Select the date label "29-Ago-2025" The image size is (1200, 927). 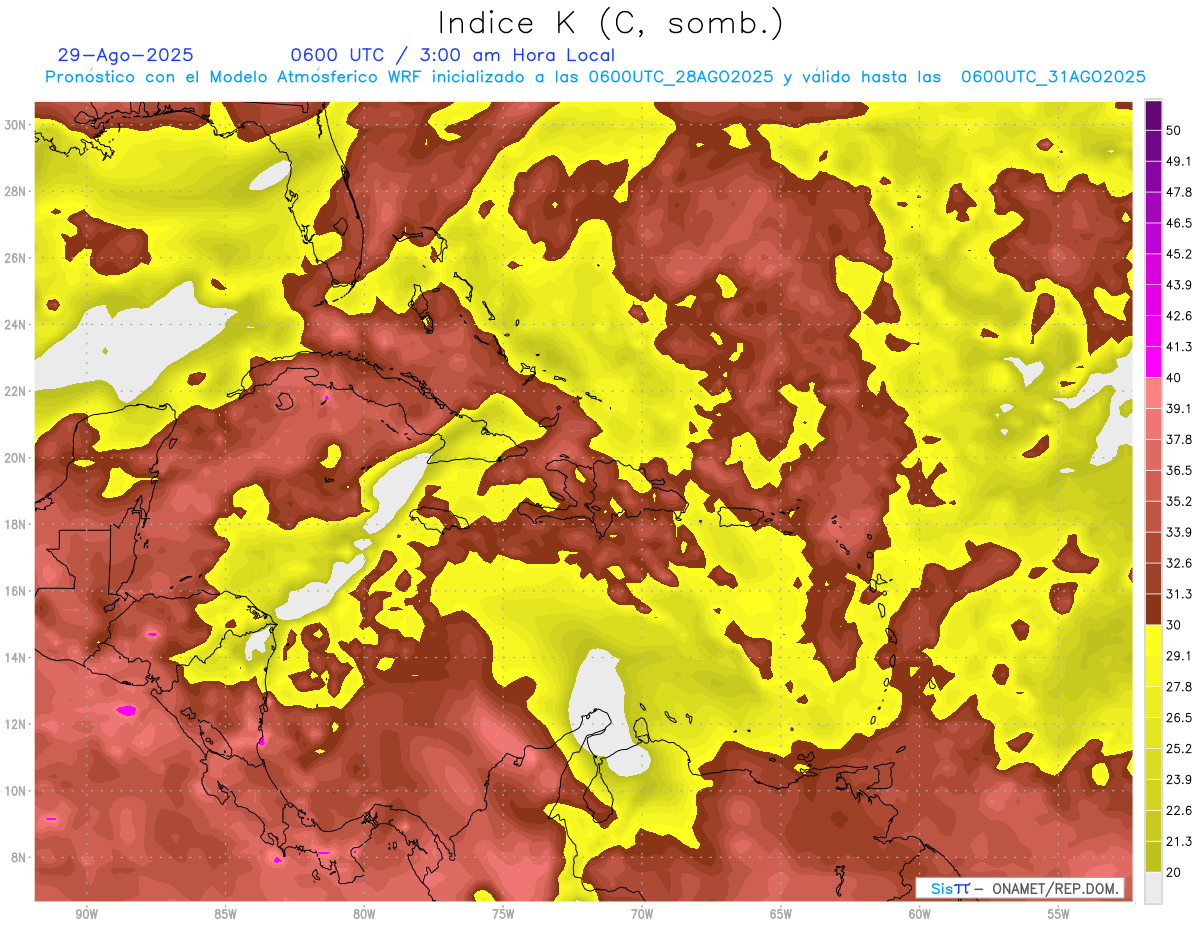pos(125,55)
